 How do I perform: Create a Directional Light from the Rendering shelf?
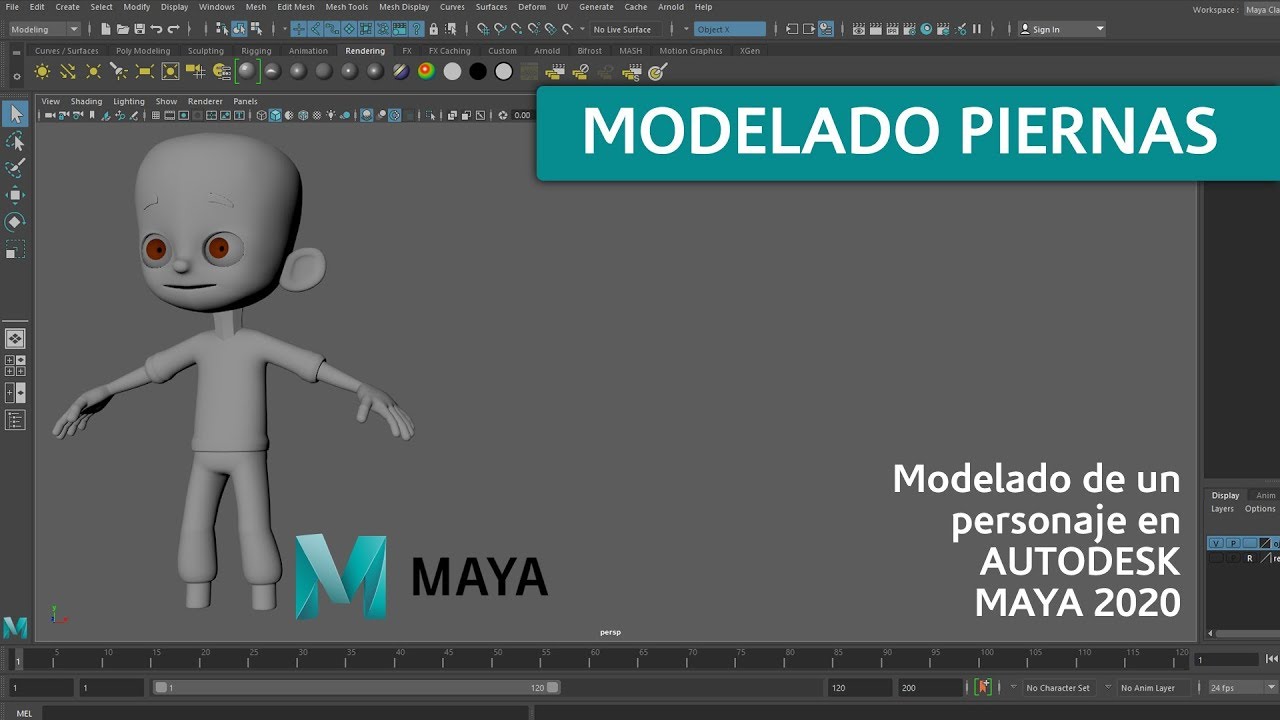(68, 71)
